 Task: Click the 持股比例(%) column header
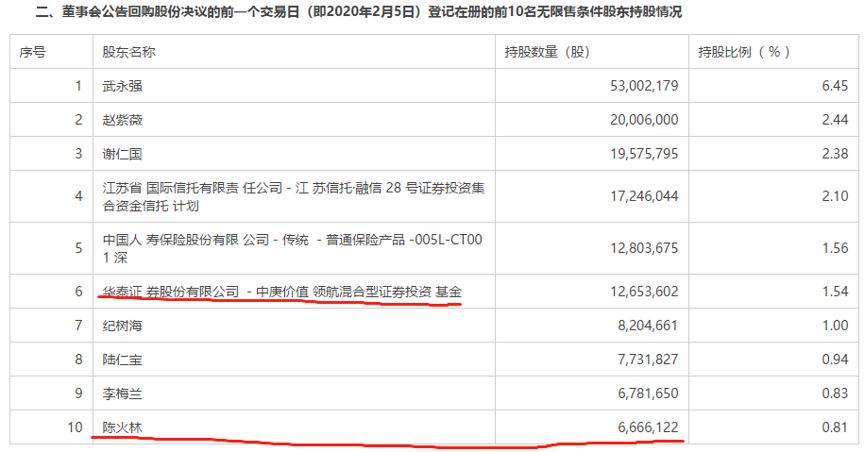point(744,52)
